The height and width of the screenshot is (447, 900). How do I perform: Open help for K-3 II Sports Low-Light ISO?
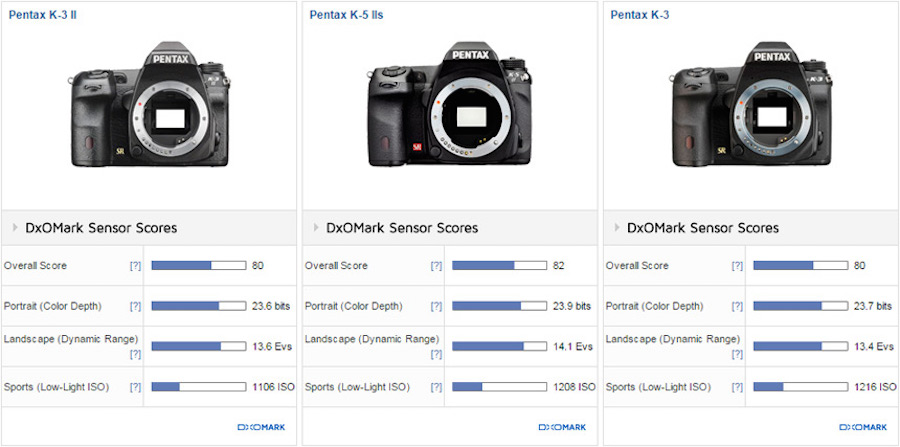135,387
